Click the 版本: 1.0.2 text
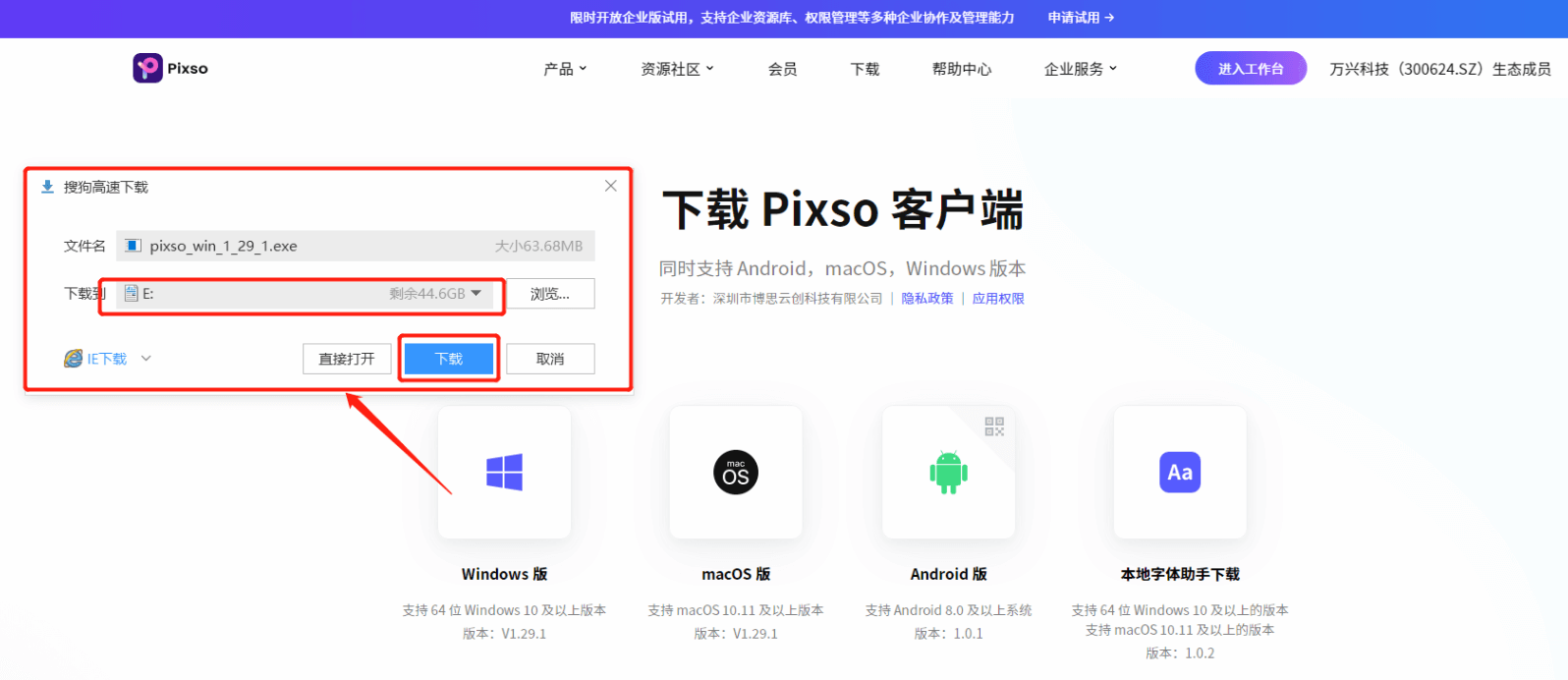This screenshot has height=680, width=1568. click(x=1180, y=652)
